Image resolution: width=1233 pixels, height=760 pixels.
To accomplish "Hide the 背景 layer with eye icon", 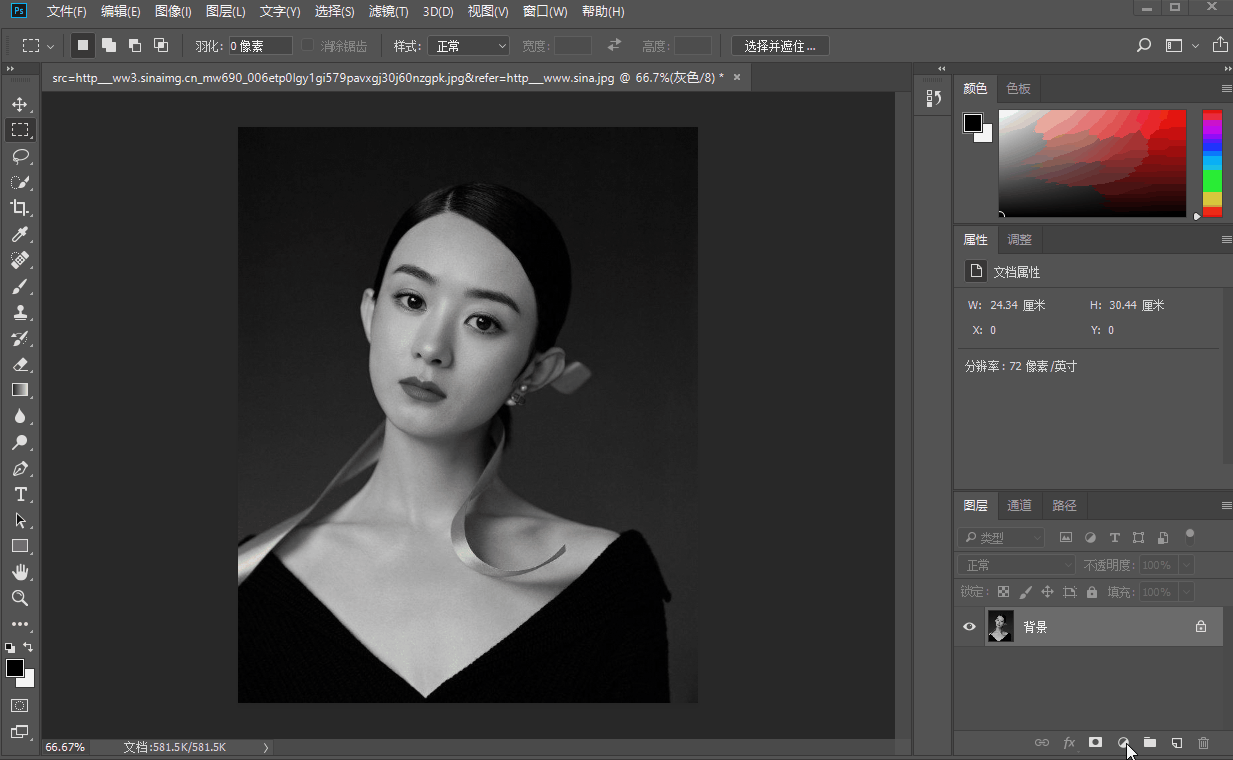I will click(x=969, y=627).
